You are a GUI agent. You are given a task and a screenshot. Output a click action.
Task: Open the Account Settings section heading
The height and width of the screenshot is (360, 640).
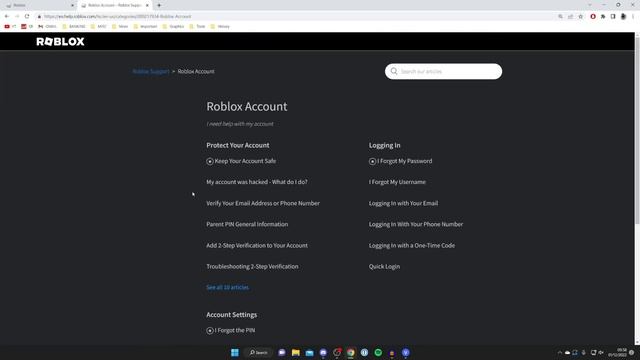point(231,315)
